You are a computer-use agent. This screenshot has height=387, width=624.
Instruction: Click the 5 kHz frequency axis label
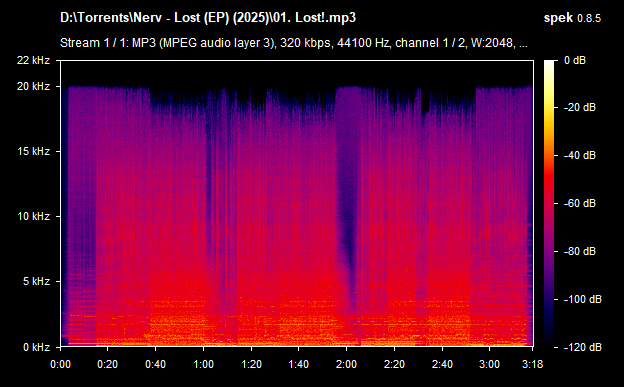point(36,281)
